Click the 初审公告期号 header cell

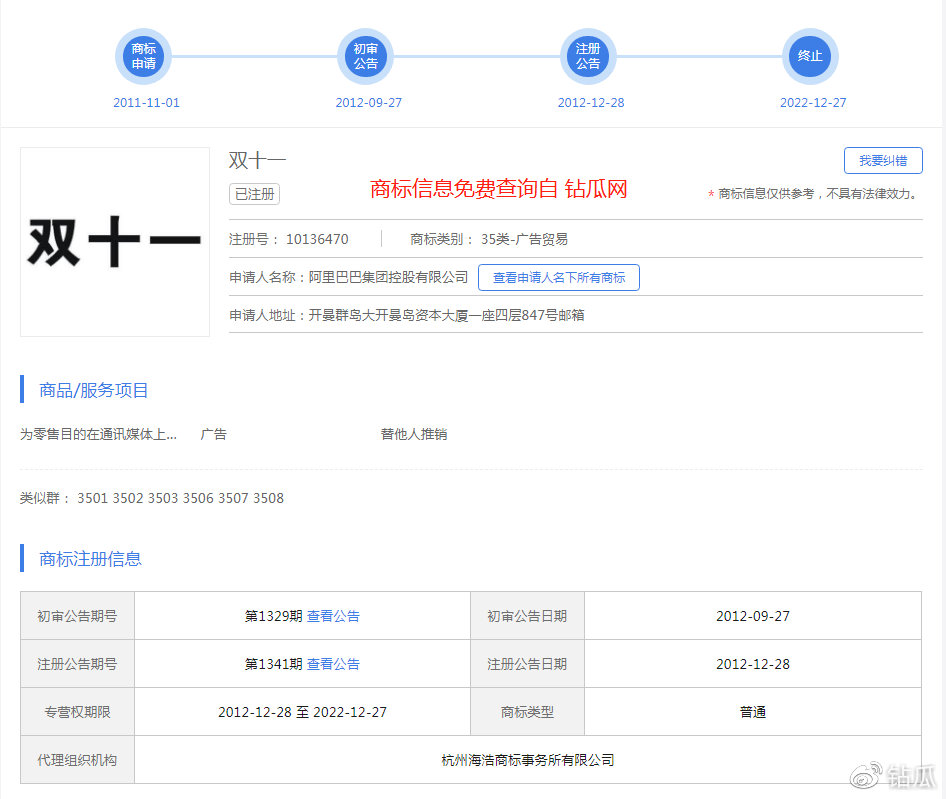pos(77,616)
